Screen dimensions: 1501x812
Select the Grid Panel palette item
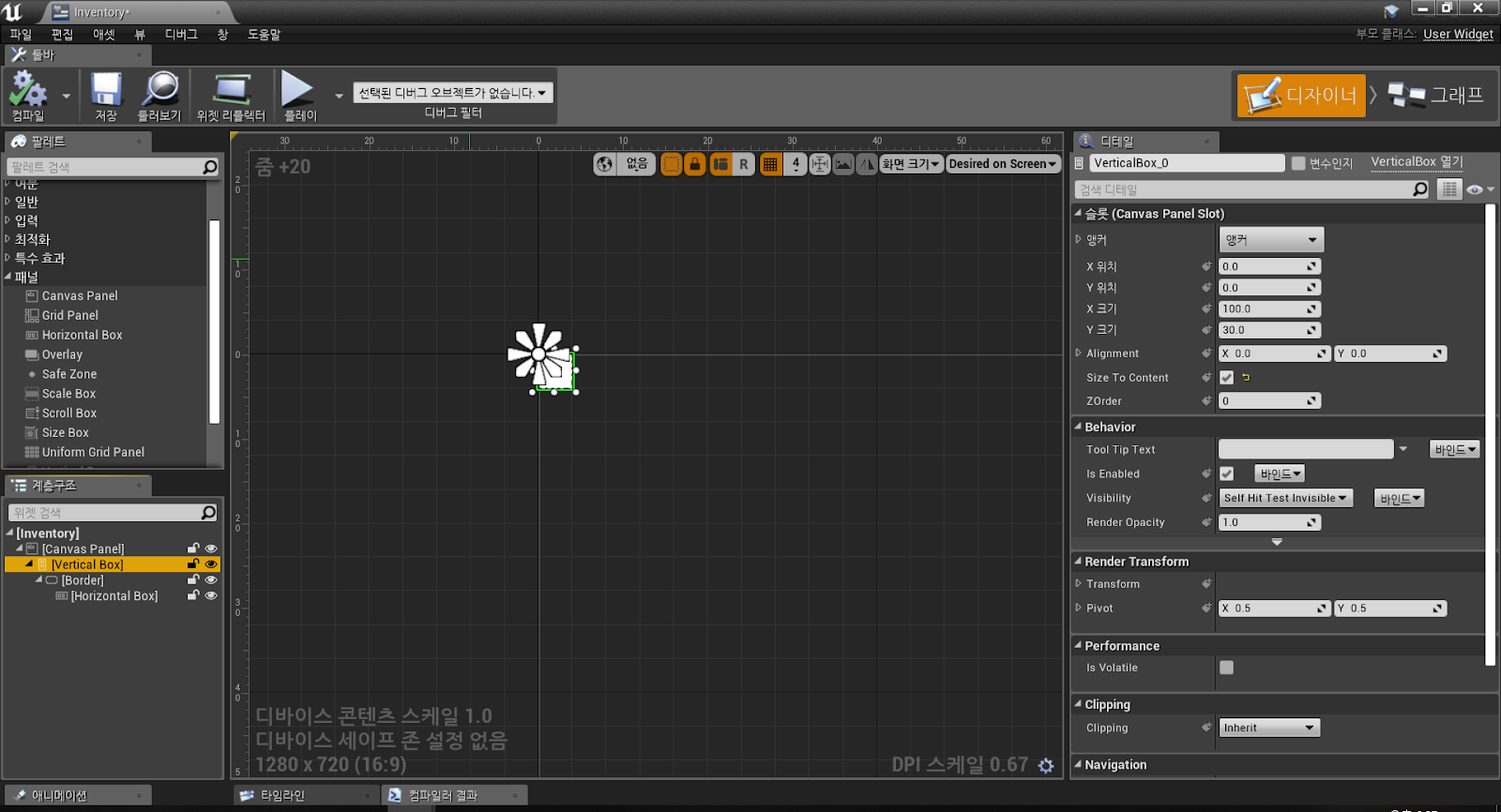(x=69, y=315)
